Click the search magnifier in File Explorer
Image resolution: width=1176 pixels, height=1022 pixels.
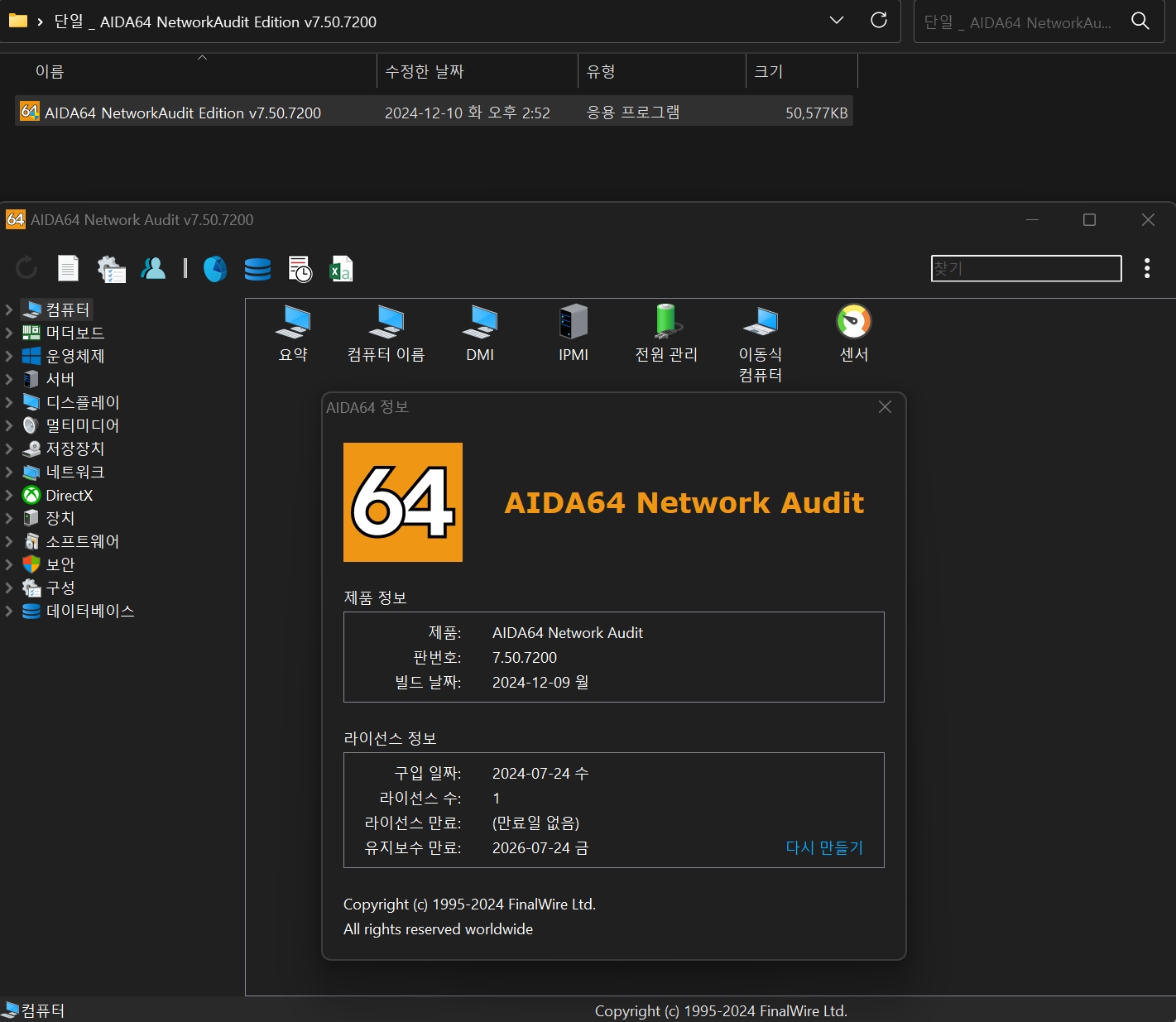[x=1140, y=22]
